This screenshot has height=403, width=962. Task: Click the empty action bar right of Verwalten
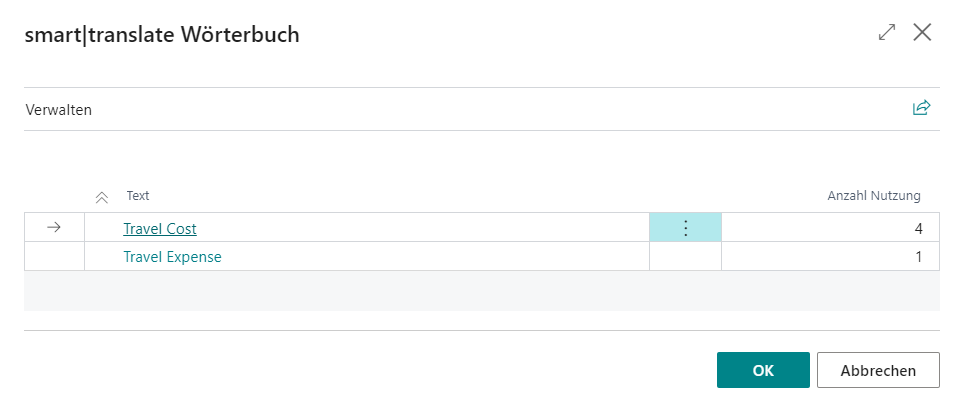tap(500, 110)
